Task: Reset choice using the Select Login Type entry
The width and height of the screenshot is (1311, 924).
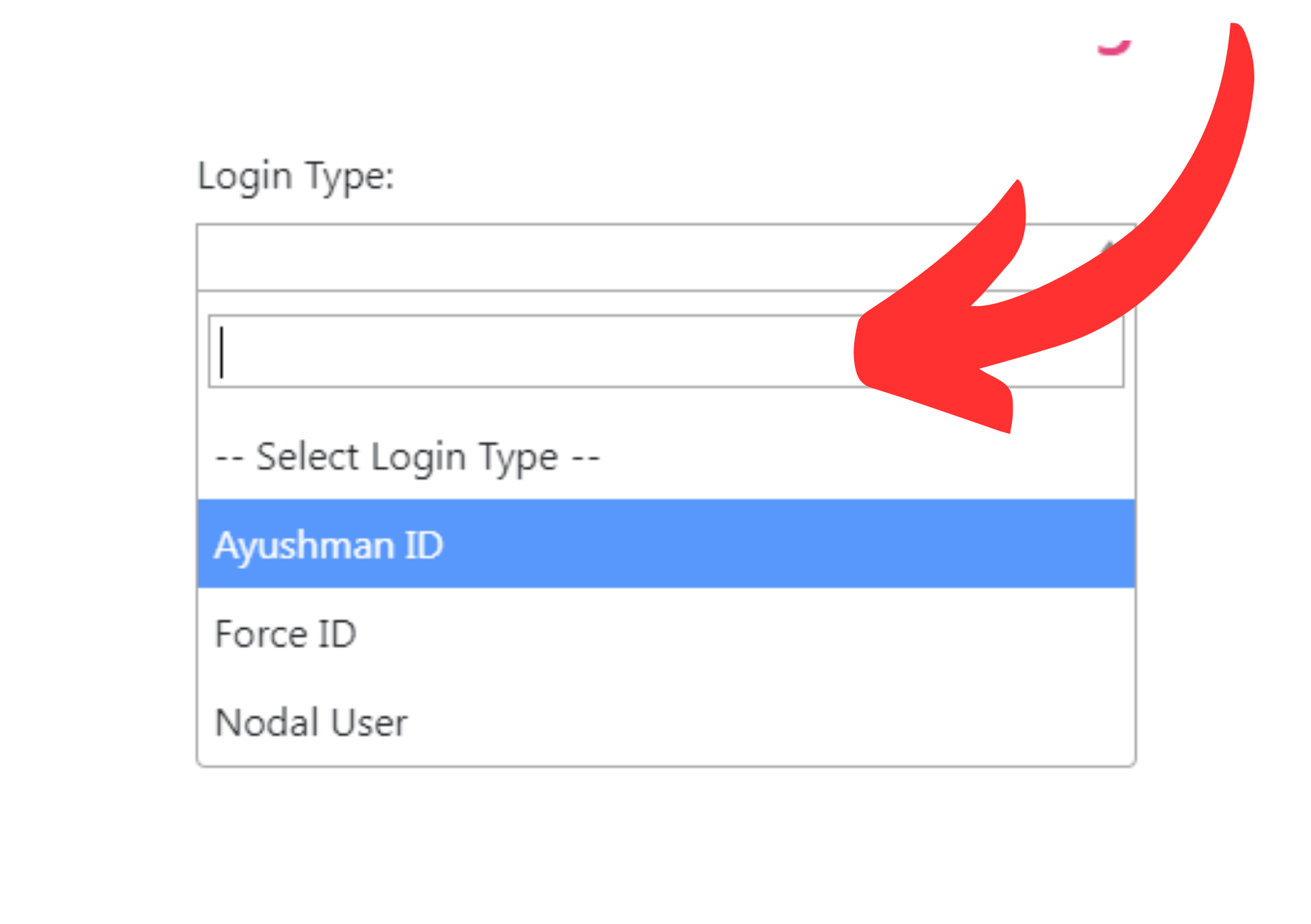Action: [407, 457]
